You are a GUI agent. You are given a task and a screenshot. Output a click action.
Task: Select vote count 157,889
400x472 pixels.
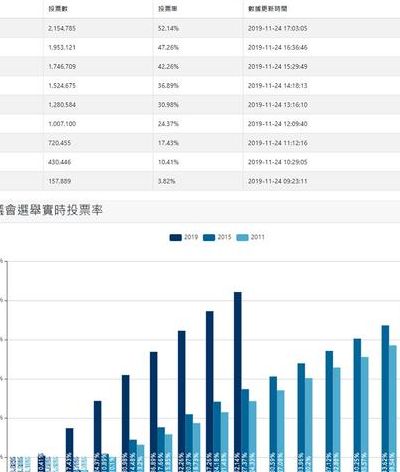pyautogui.click(x=60, y=181)
